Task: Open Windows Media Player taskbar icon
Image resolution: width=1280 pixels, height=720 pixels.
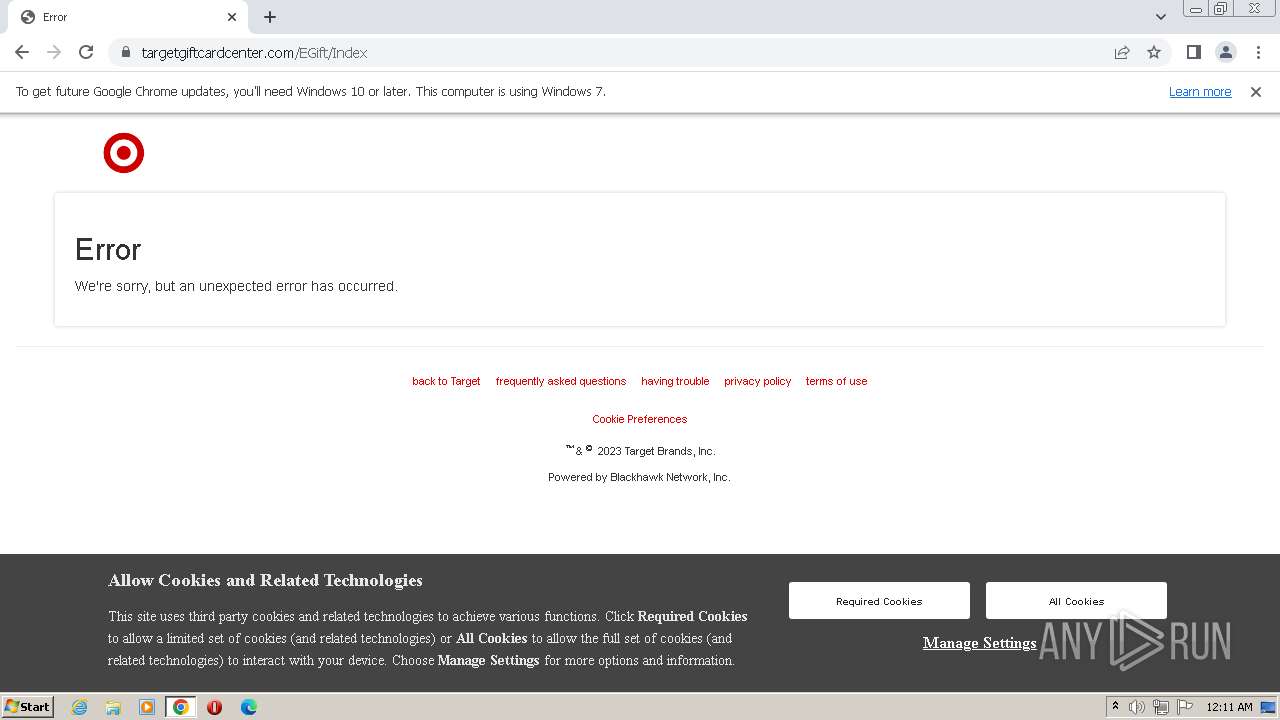Action: click(147, 707)
